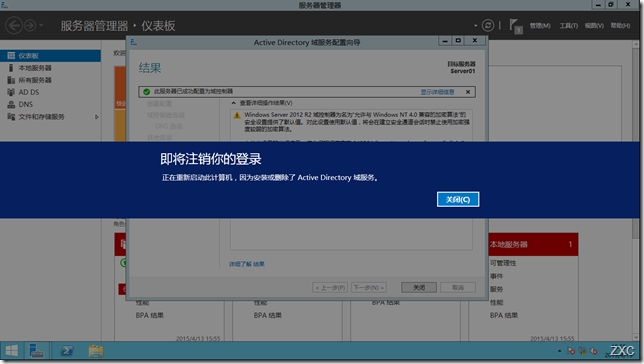Open the Windows Start button

12,351
